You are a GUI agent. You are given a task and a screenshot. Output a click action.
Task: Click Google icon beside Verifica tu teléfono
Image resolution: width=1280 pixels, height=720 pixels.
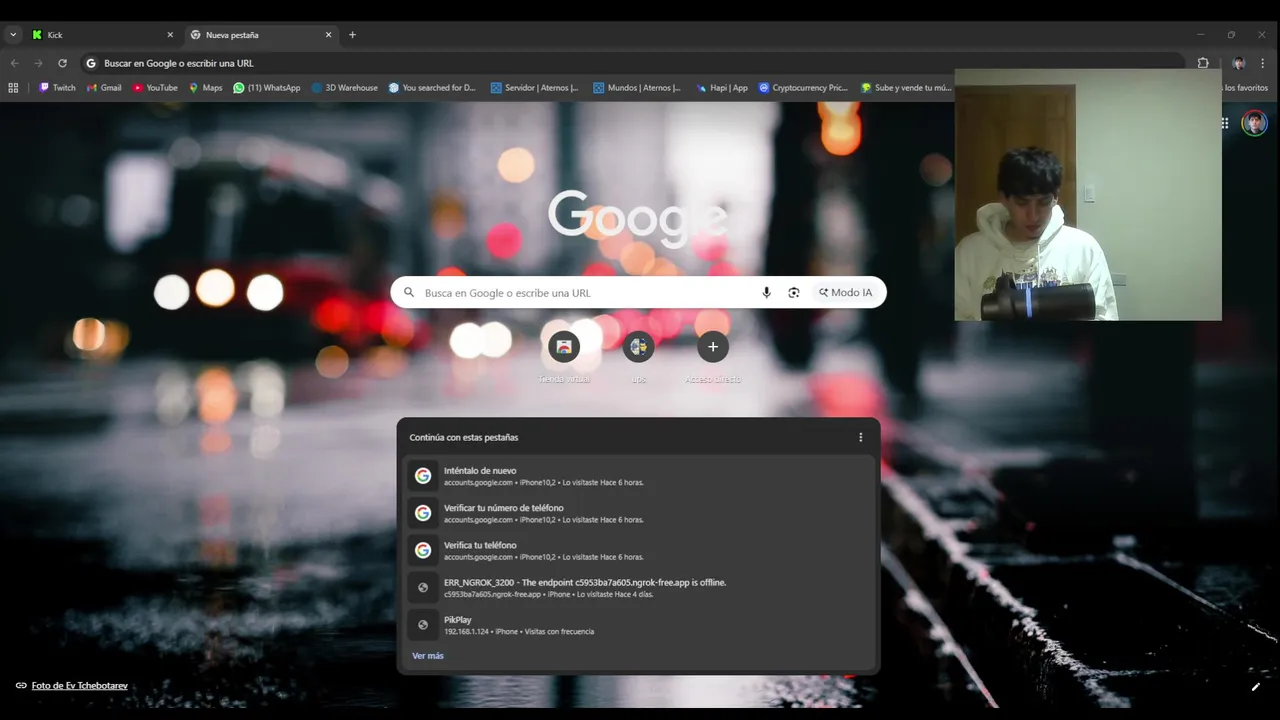pyautogui.click(x=423, y=550)
